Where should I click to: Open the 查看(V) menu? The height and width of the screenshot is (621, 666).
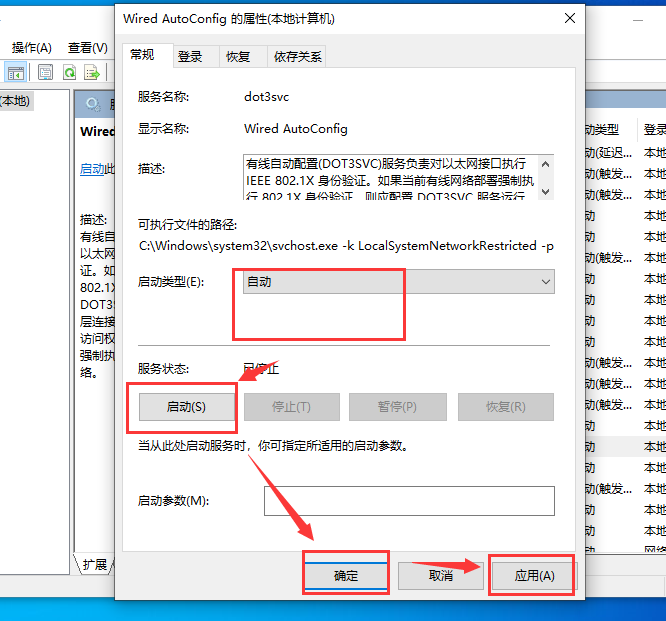87,47
